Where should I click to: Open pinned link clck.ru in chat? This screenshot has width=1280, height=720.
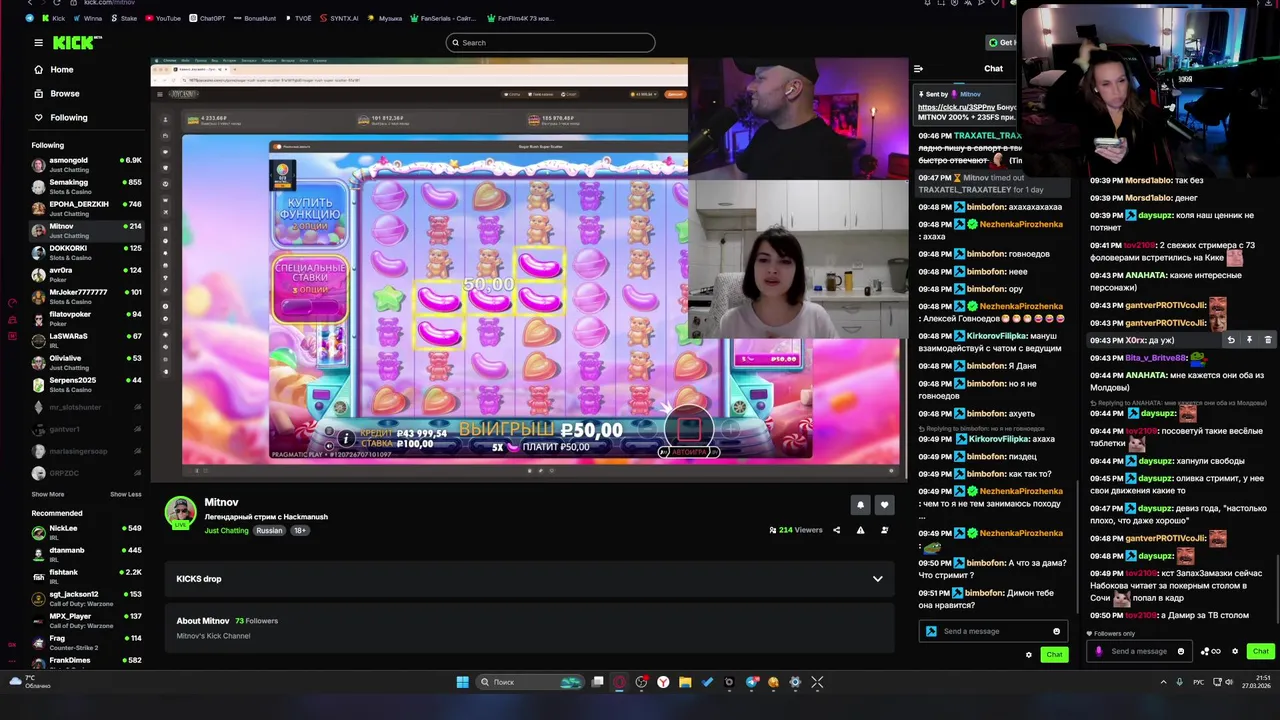[x=956, y=107]
